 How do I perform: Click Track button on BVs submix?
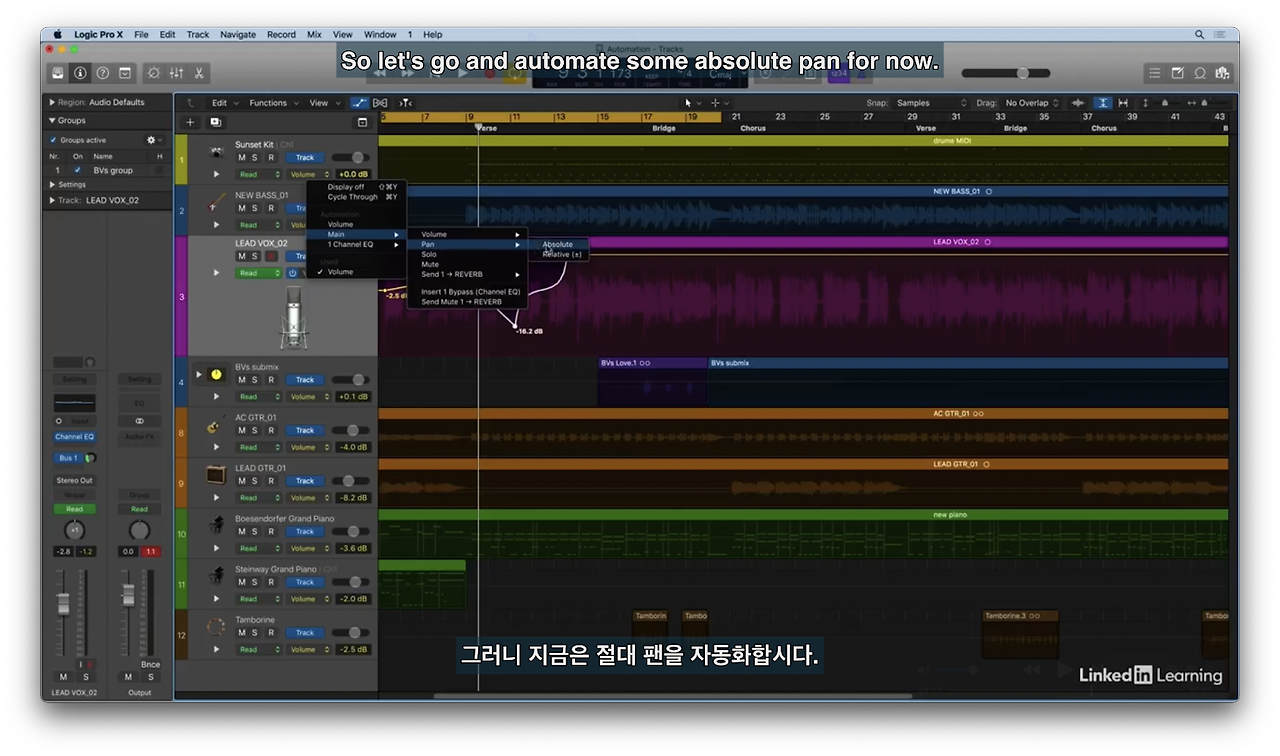pos(305,380)
